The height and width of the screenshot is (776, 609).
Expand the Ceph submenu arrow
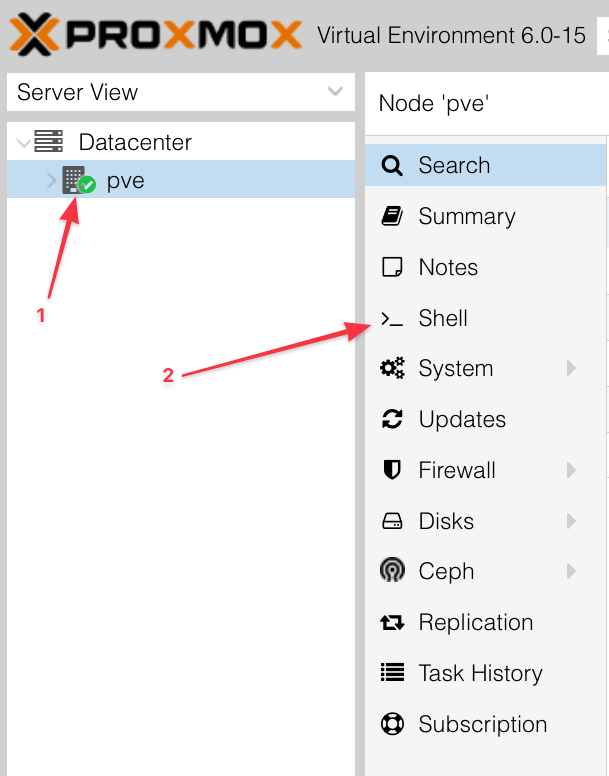[x=571, y=571]
